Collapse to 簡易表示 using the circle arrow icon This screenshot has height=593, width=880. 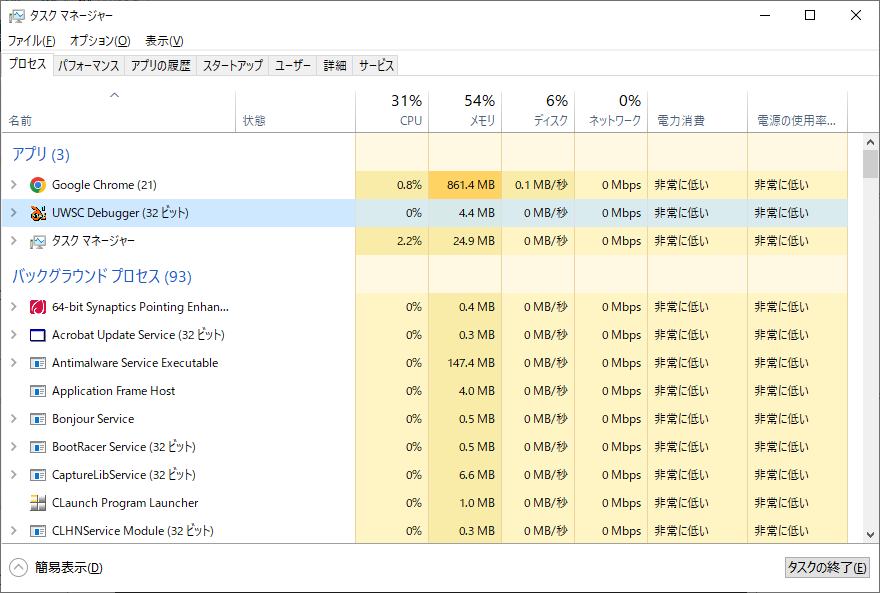tap(18, 567)
